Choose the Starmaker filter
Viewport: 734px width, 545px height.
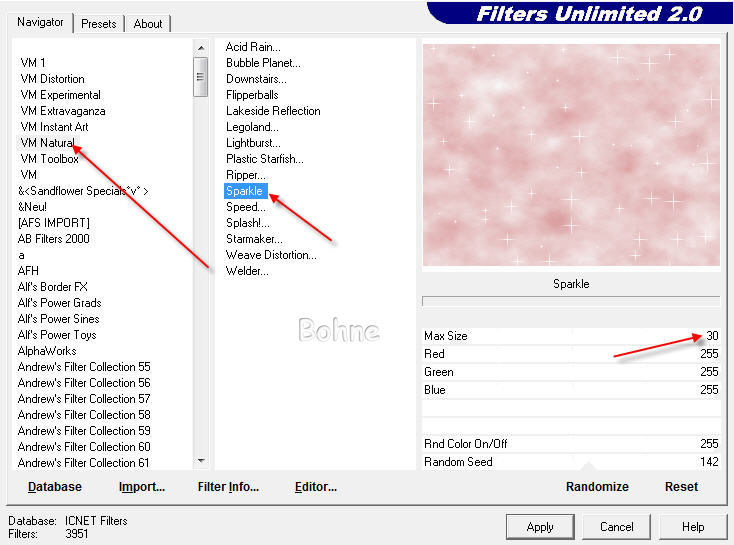(x=254, y=239)
